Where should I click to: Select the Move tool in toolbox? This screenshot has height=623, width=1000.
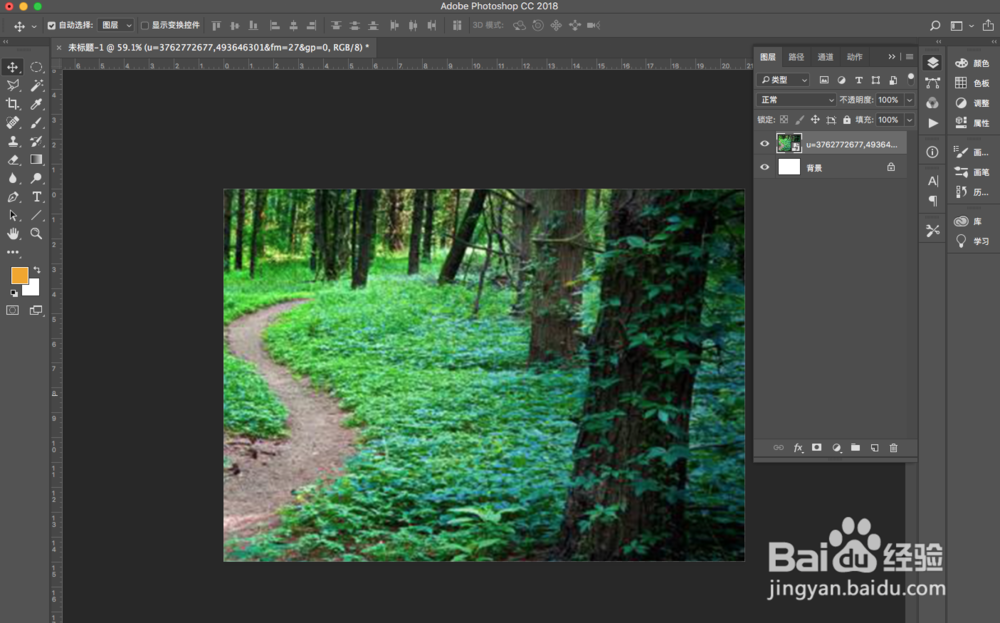coord(13,67)
